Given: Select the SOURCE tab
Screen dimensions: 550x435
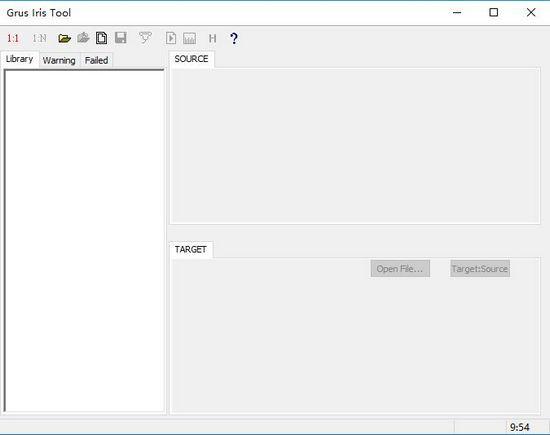Looking at the screenshot, I should pyautogui.click(x=192, y=59).
